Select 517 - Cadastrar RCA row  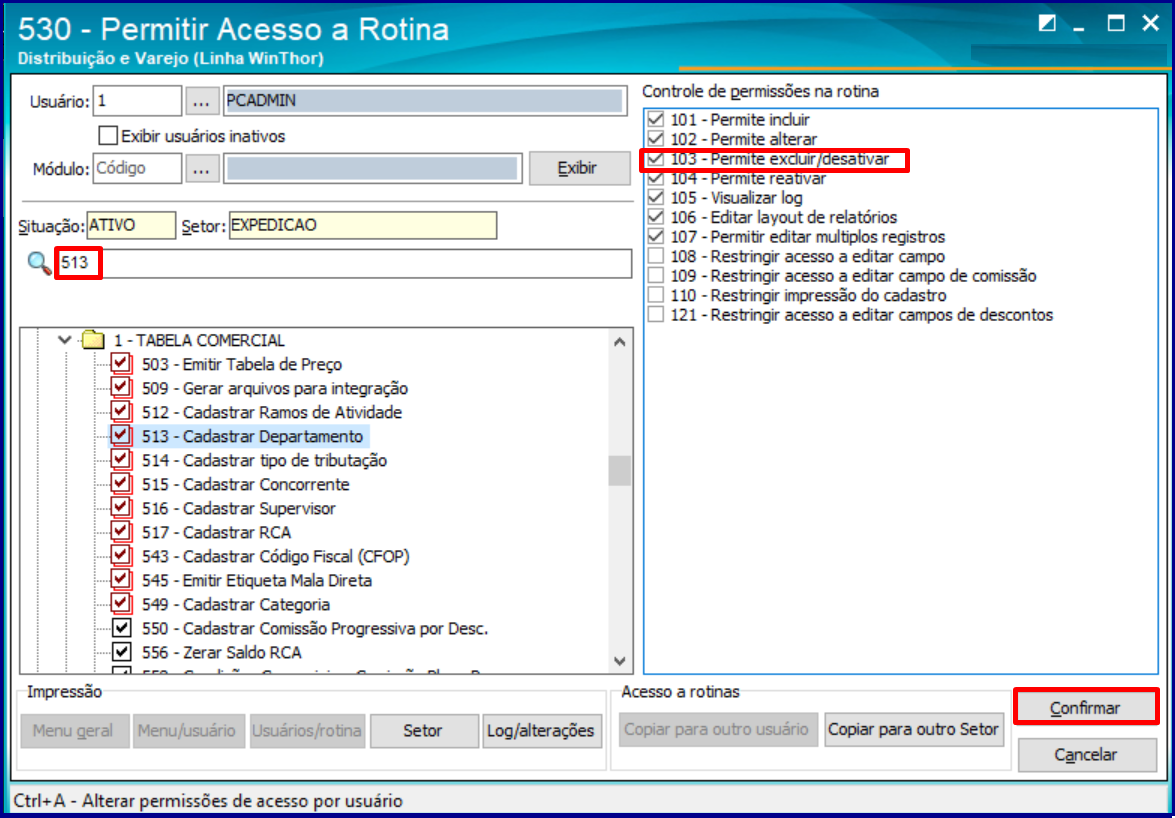(217, 533)
